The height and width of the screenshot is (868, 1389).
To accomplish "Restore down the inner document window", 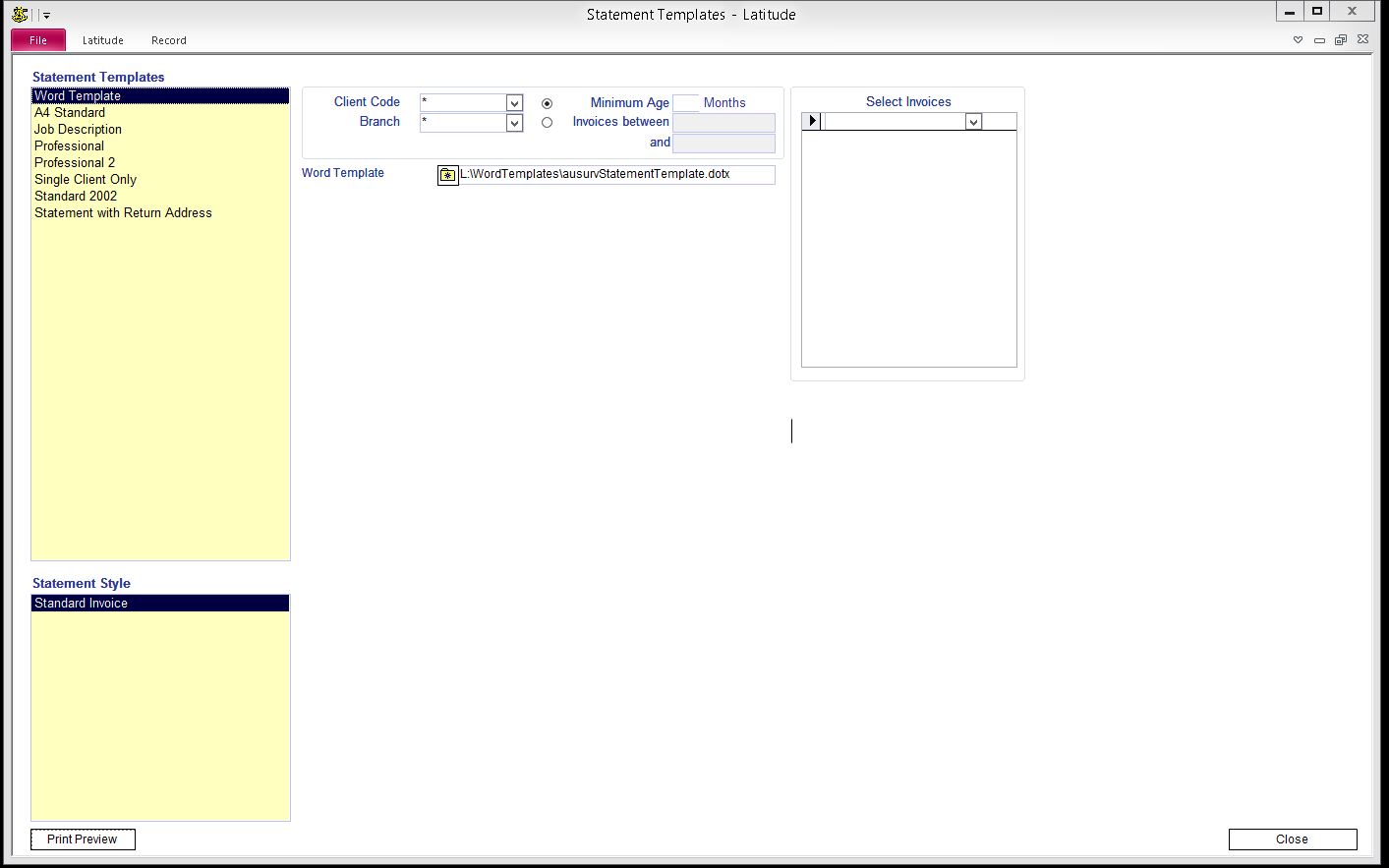I will tap(1341, 40).
